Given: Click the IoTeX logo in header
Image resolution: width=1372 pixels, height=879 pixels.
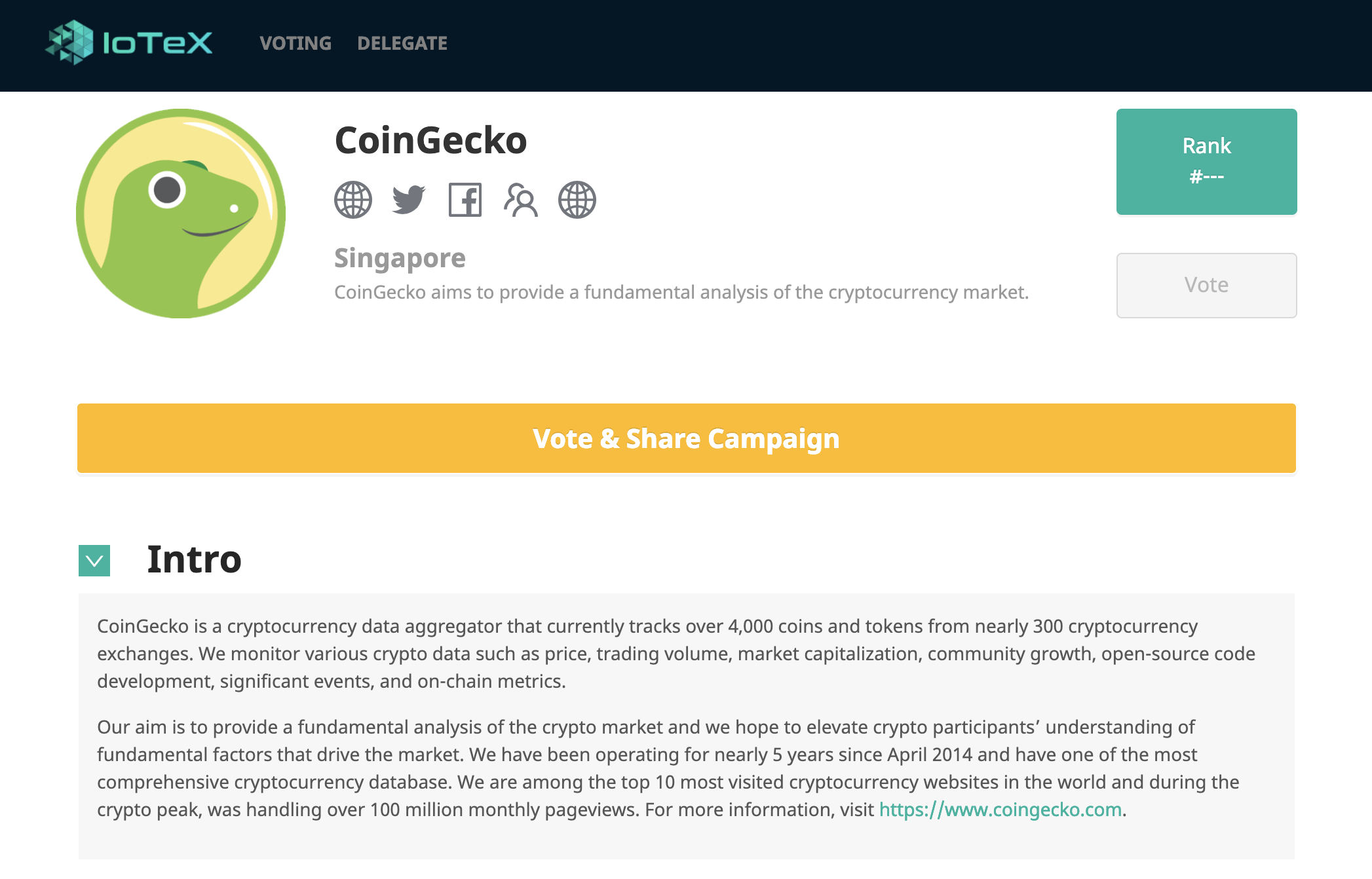Looking at the screenshot, I should point(129,43).
